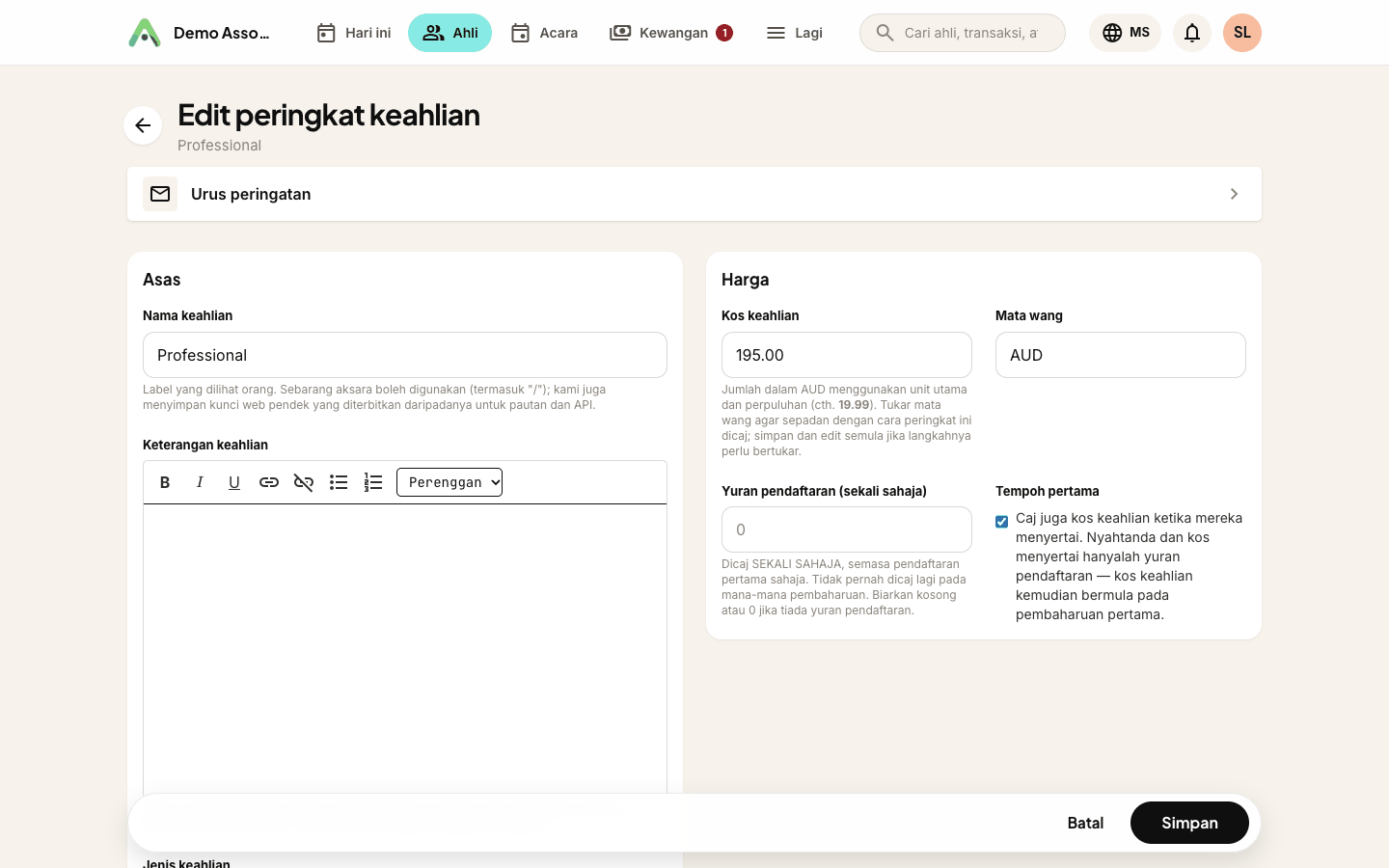Screen dimensions: 1389x868
Task: Click the Professional subtitle under the heading
Action: (219, 146)
